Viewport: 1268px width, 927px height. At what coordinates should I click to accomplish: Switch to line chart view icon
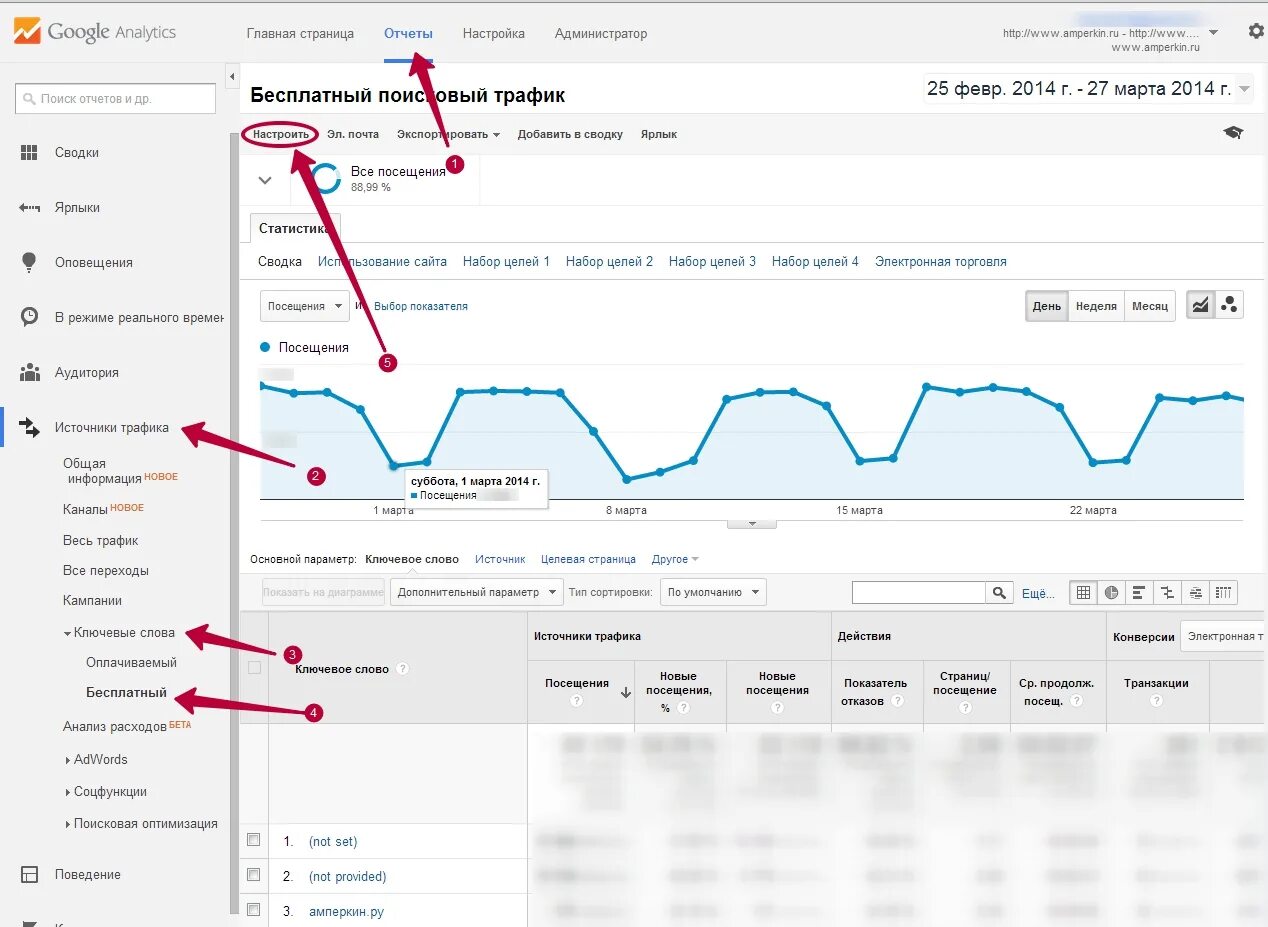(x=1200, y=305)
